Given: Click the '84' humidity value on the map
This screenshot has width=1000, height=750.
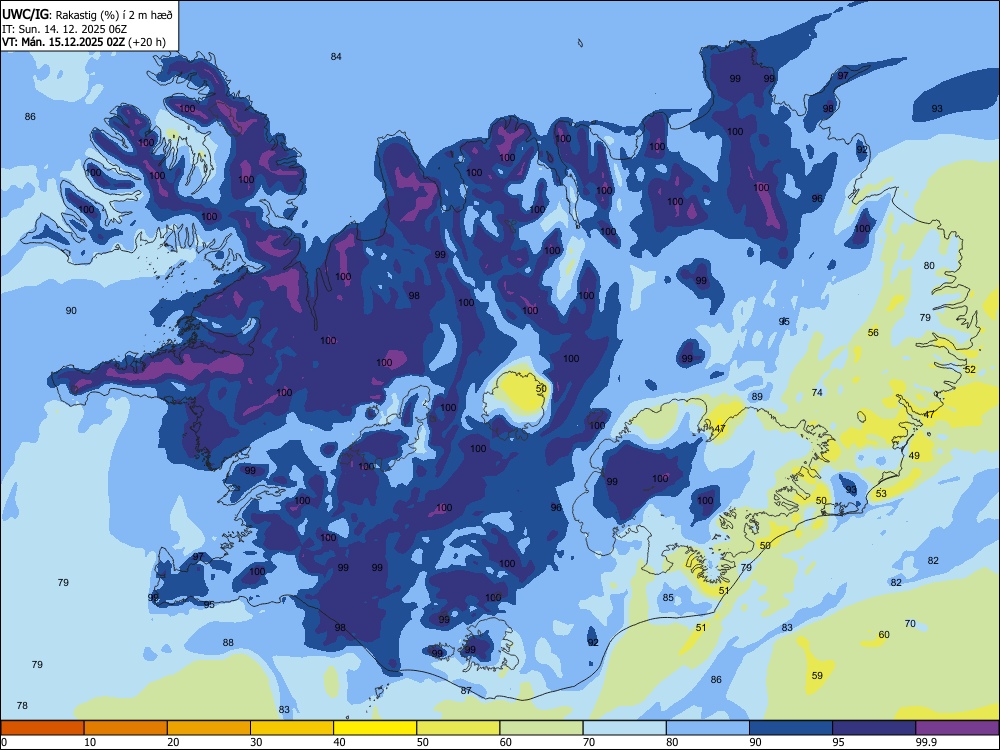Looking at the screenshot, I should 336,57.
